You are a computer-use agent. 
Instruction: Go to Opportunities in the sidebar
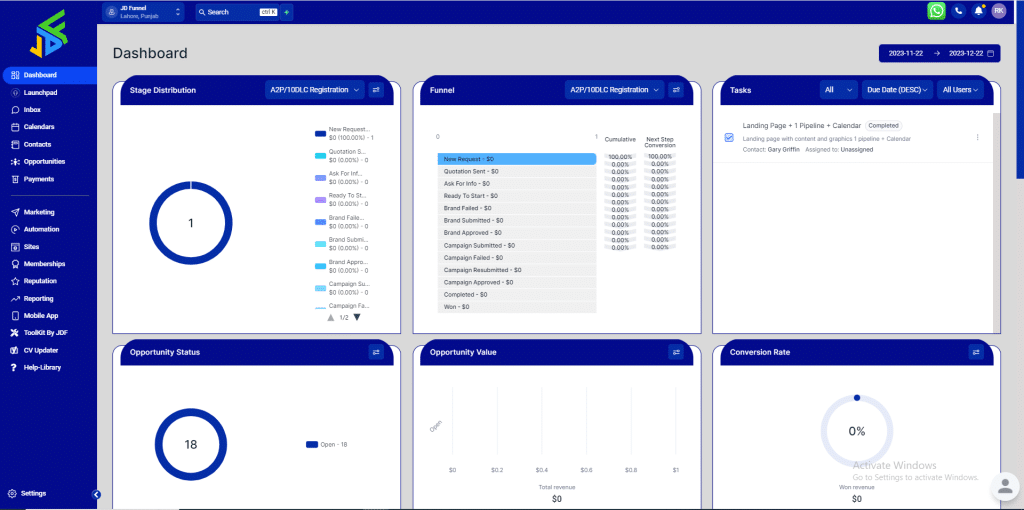pos(44,162)
